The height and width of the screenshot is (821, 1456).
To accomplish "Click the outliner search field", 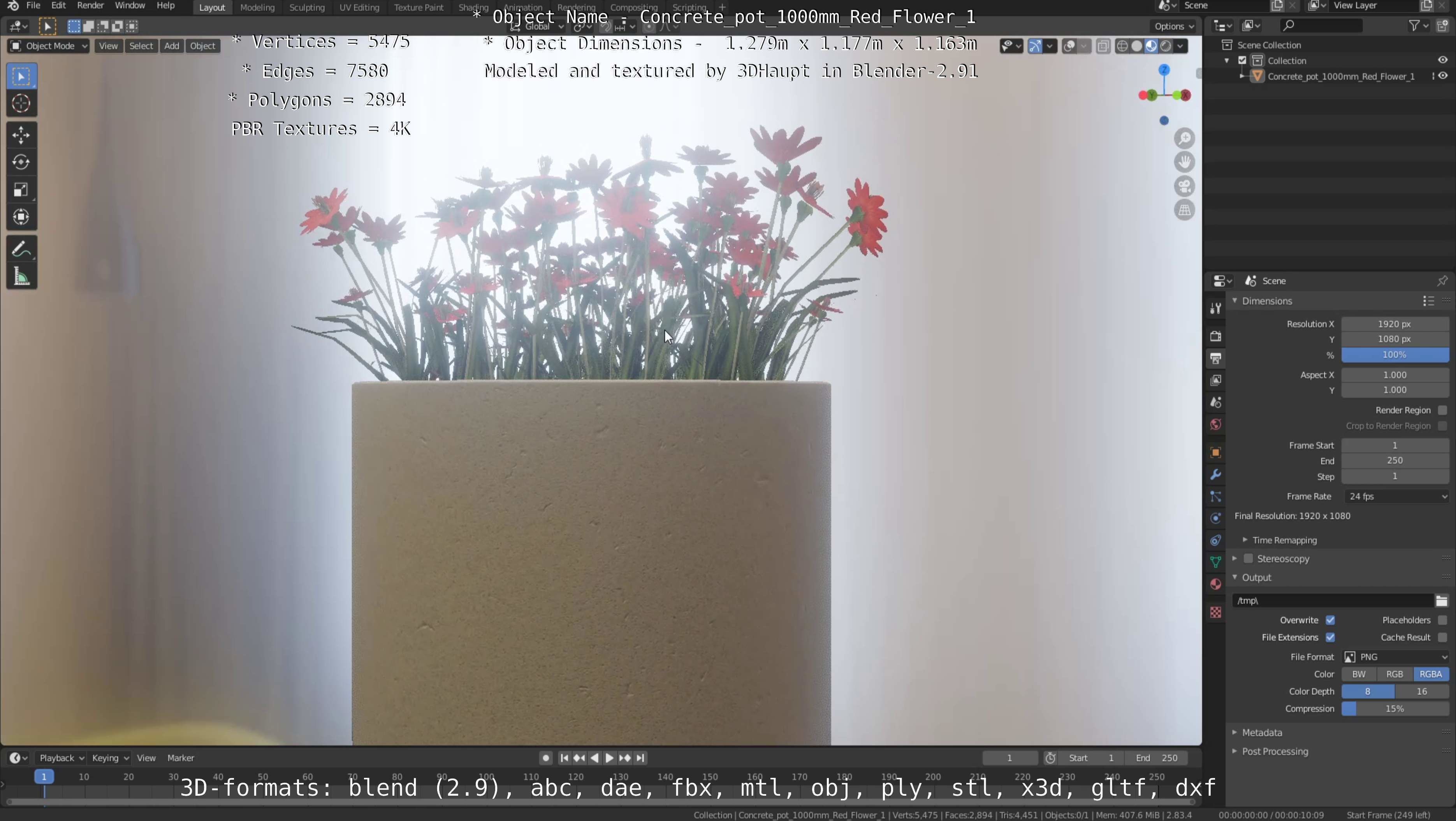I will pyautogui.click(x=1321, y=25).
